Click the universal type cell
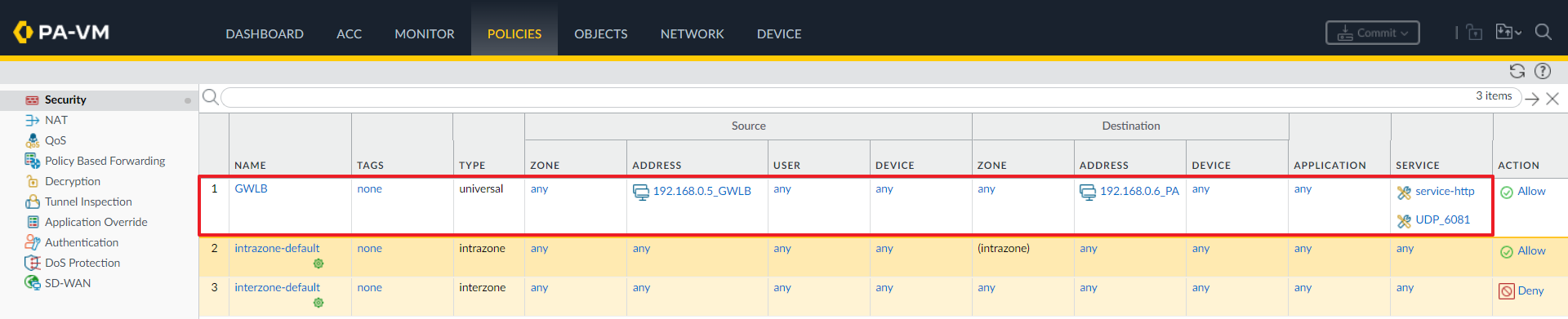Image resolution: width=1568 pixels, height=319 pixels. (x=481, y=188)
